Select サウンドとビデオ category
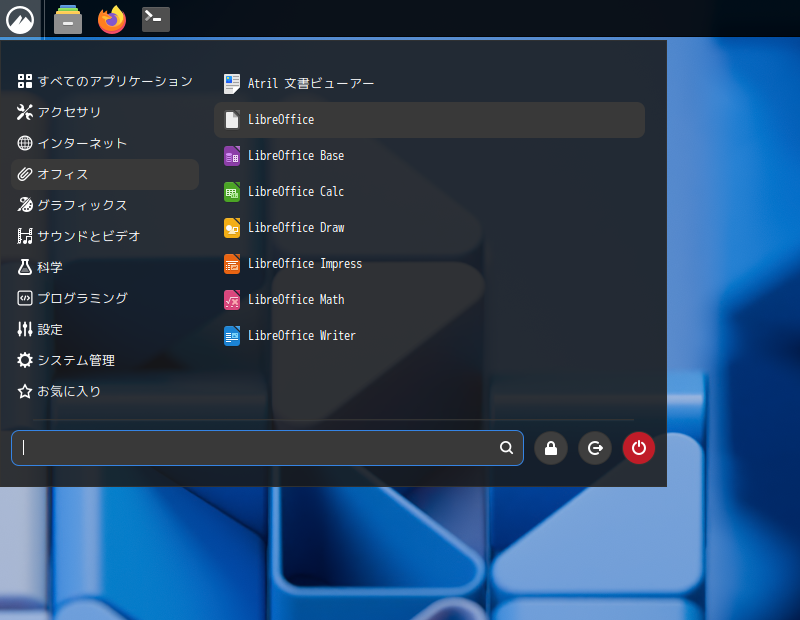Screen dimensions: 800x620 [x=105, y=236]
